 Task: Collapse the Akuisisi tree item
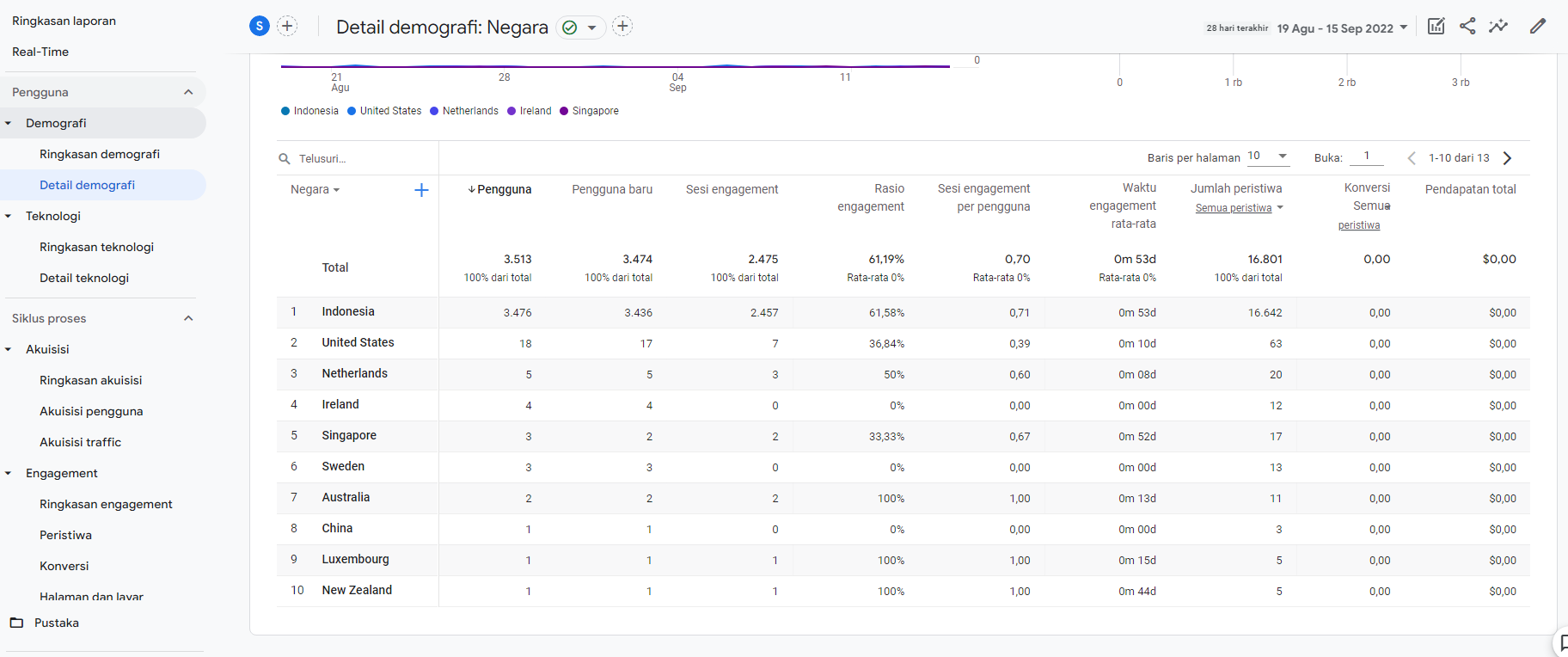point(9,349)
